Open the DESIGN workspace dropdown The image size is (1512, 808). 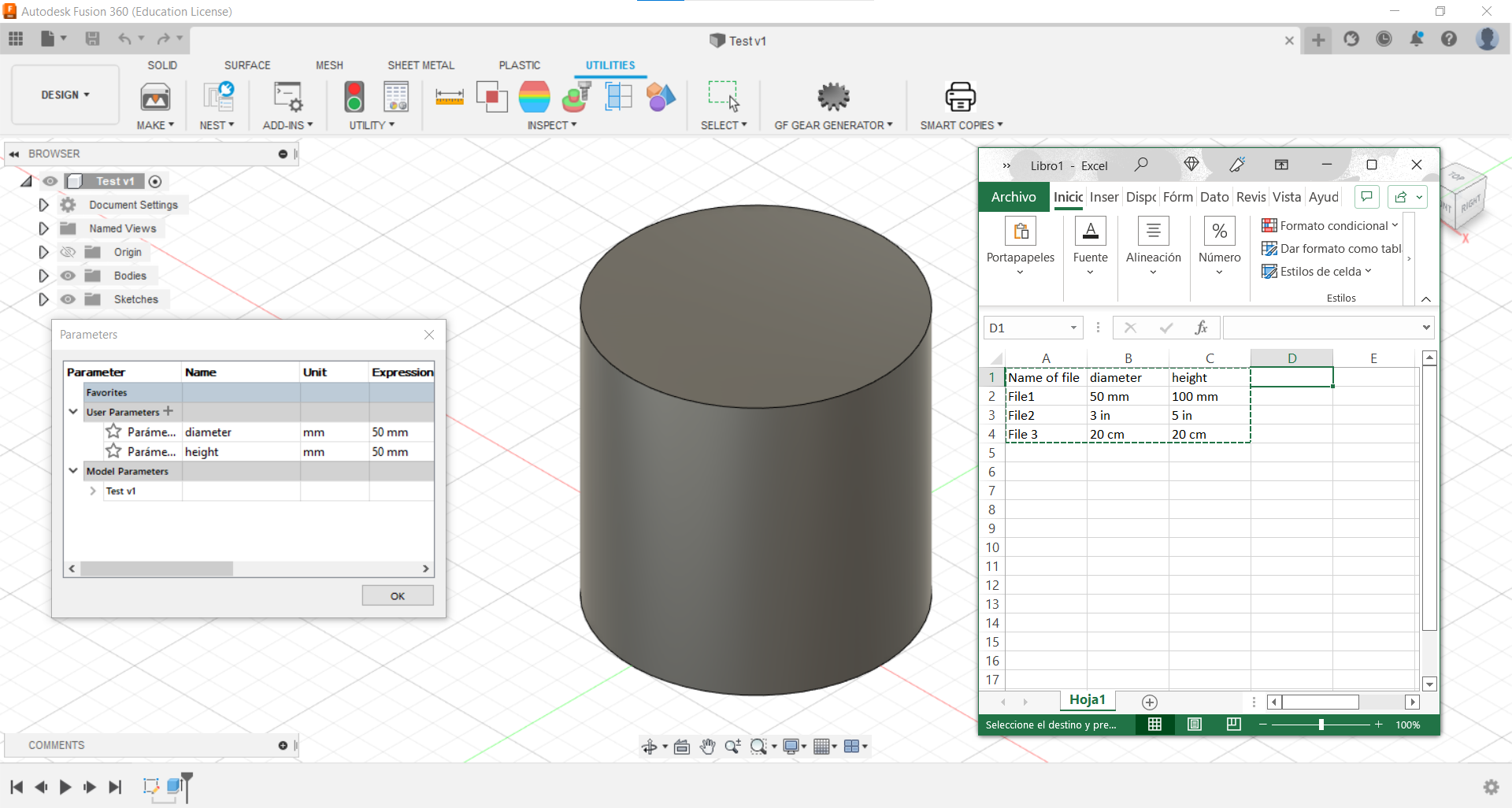[x=65, y=95]
